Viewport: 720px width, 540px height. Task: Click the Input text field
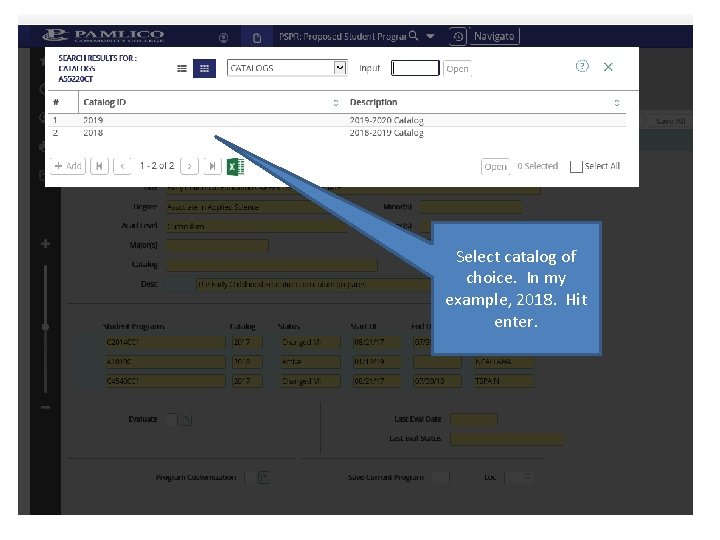tap(415, 68)
